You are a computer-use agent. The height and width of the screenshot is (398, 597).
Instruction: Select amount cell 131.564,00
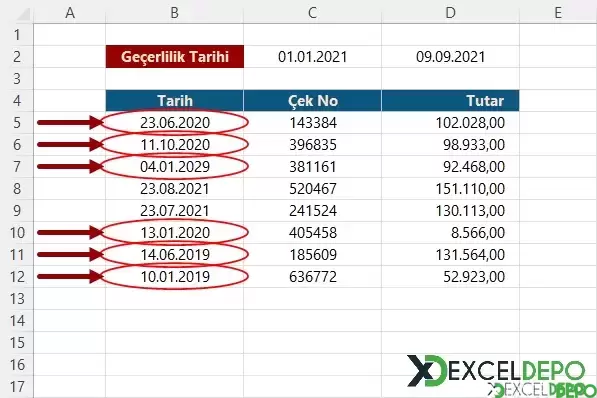click(450, 254)
